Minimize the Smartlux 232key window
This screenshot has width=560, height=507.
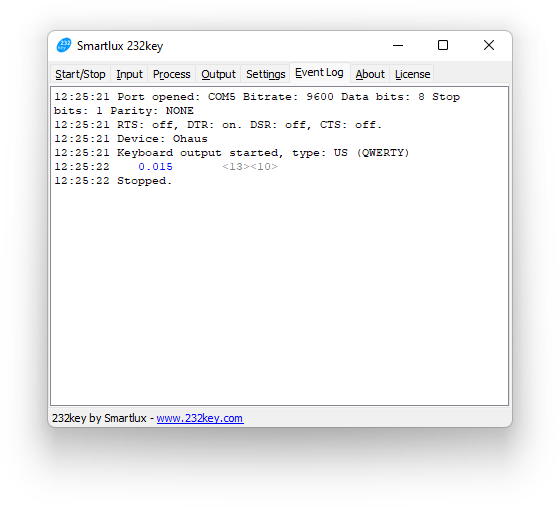pos(398,45)
